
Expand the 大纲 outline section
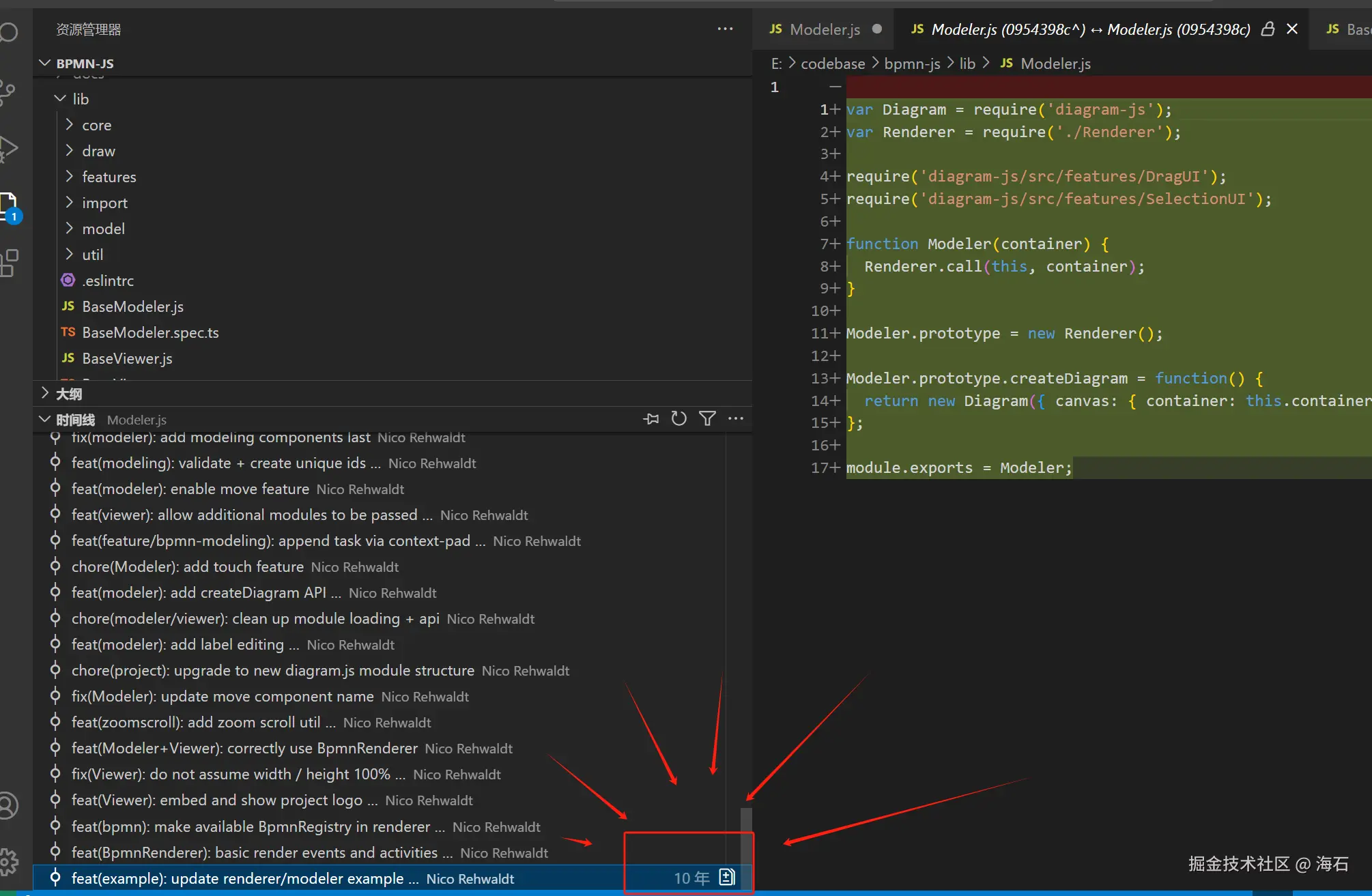(68, 394)
